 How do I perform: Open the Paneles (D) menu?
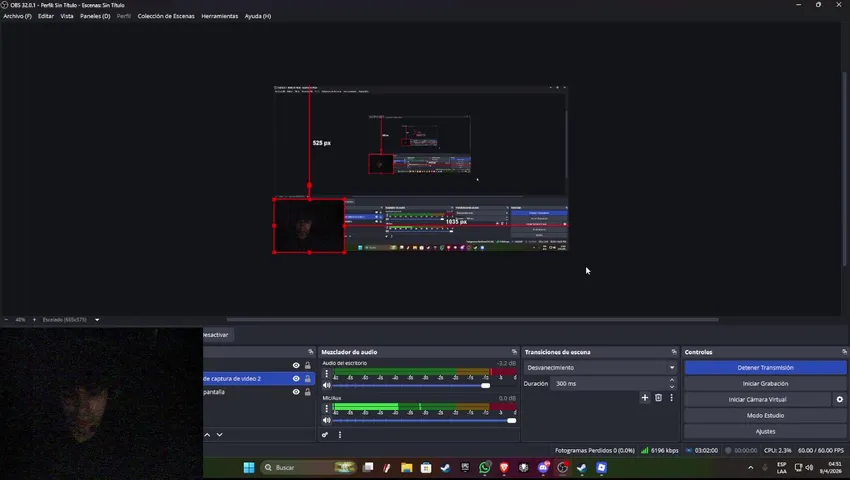95,16
